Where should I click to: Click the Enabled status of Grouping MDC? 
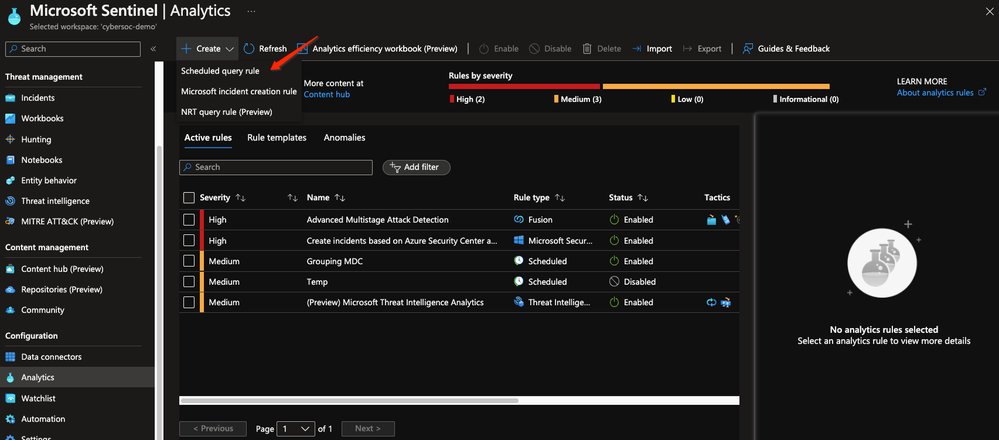pyautogui.click(x=631, y=261)
